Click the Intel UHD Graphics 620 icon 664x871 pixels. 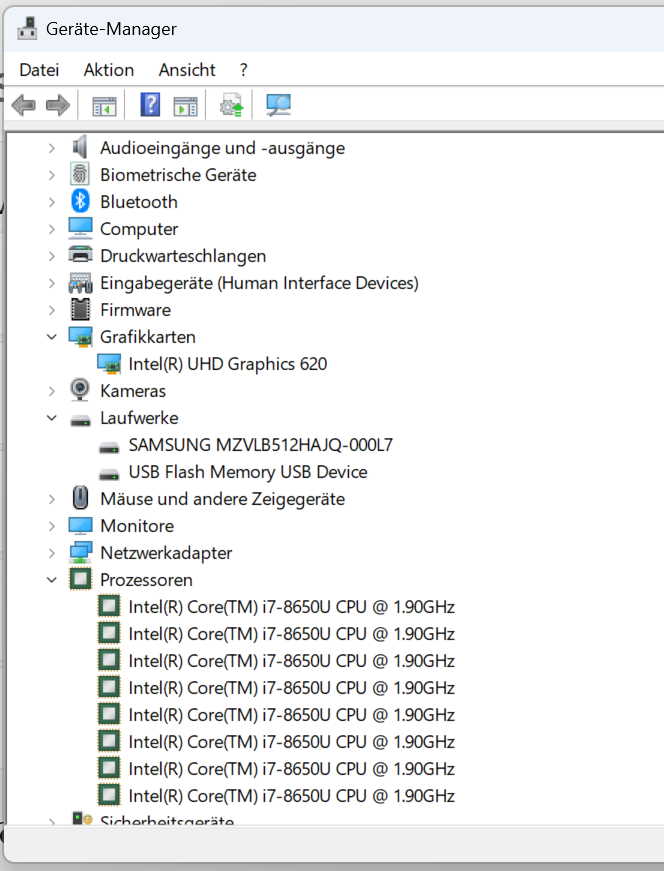[109, 364]
